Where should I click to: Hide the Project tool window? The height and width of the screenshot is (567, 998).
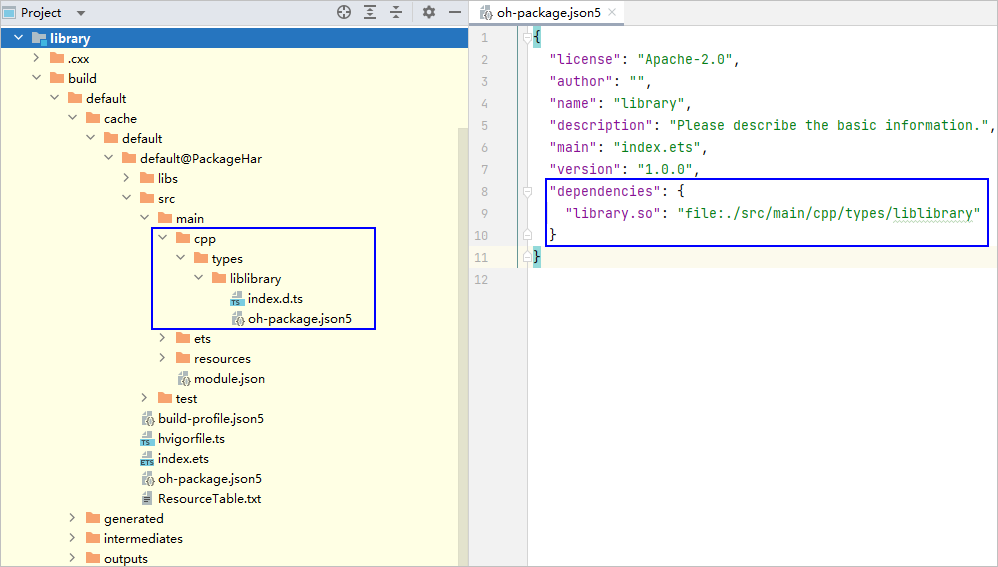(454, 12)
